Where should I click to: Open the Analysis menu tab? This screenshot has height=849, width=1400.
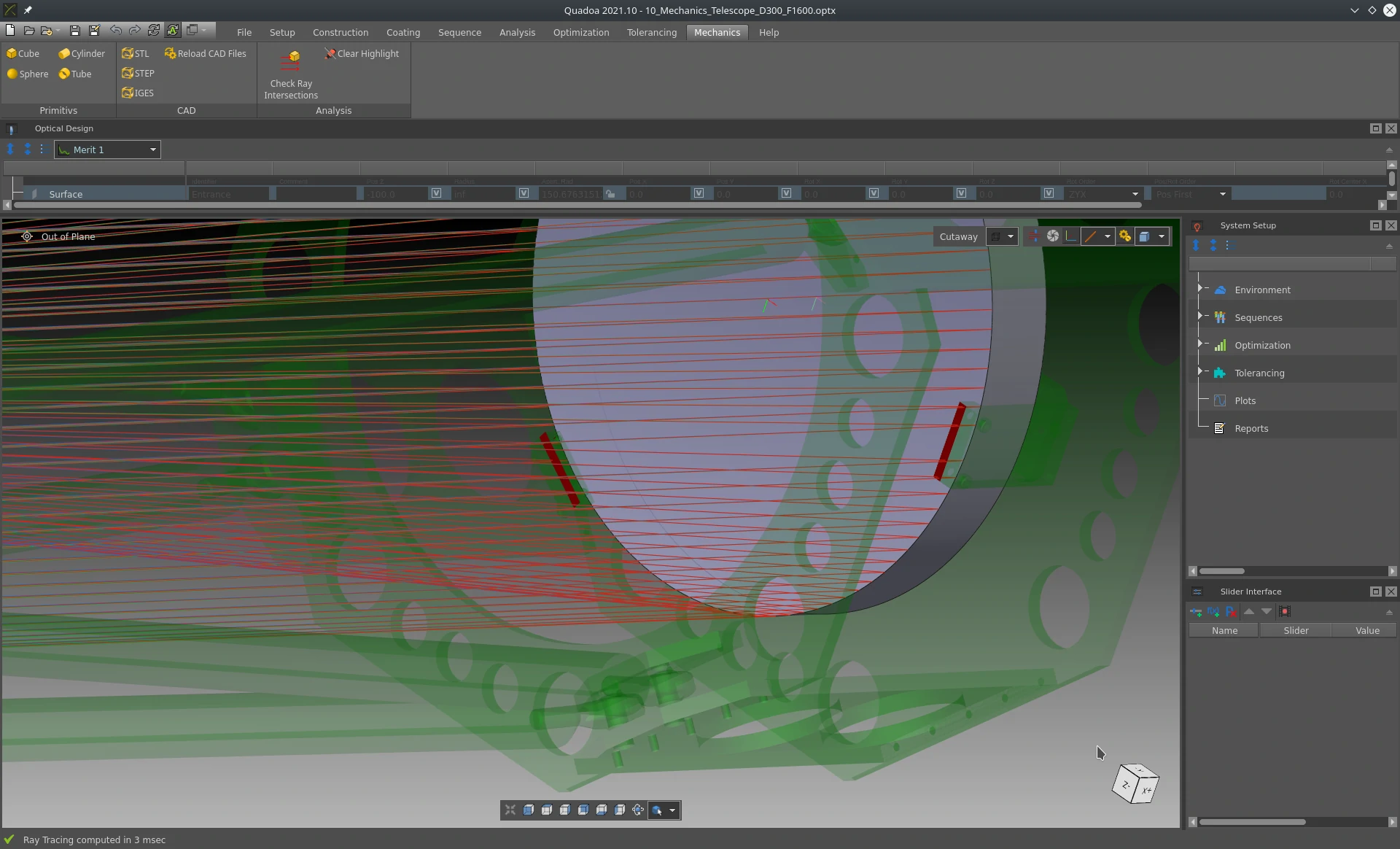click(x=517, y=32)
